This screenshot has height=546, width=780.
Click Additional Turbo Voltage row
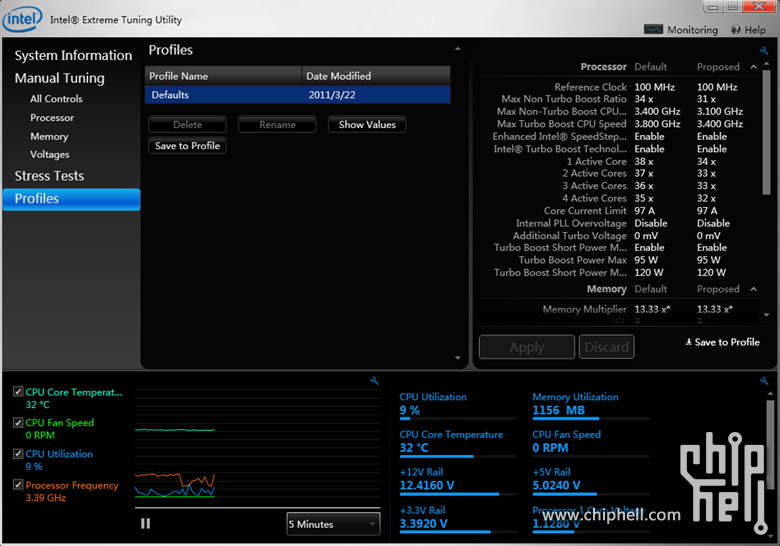click(x=619, y=236)
